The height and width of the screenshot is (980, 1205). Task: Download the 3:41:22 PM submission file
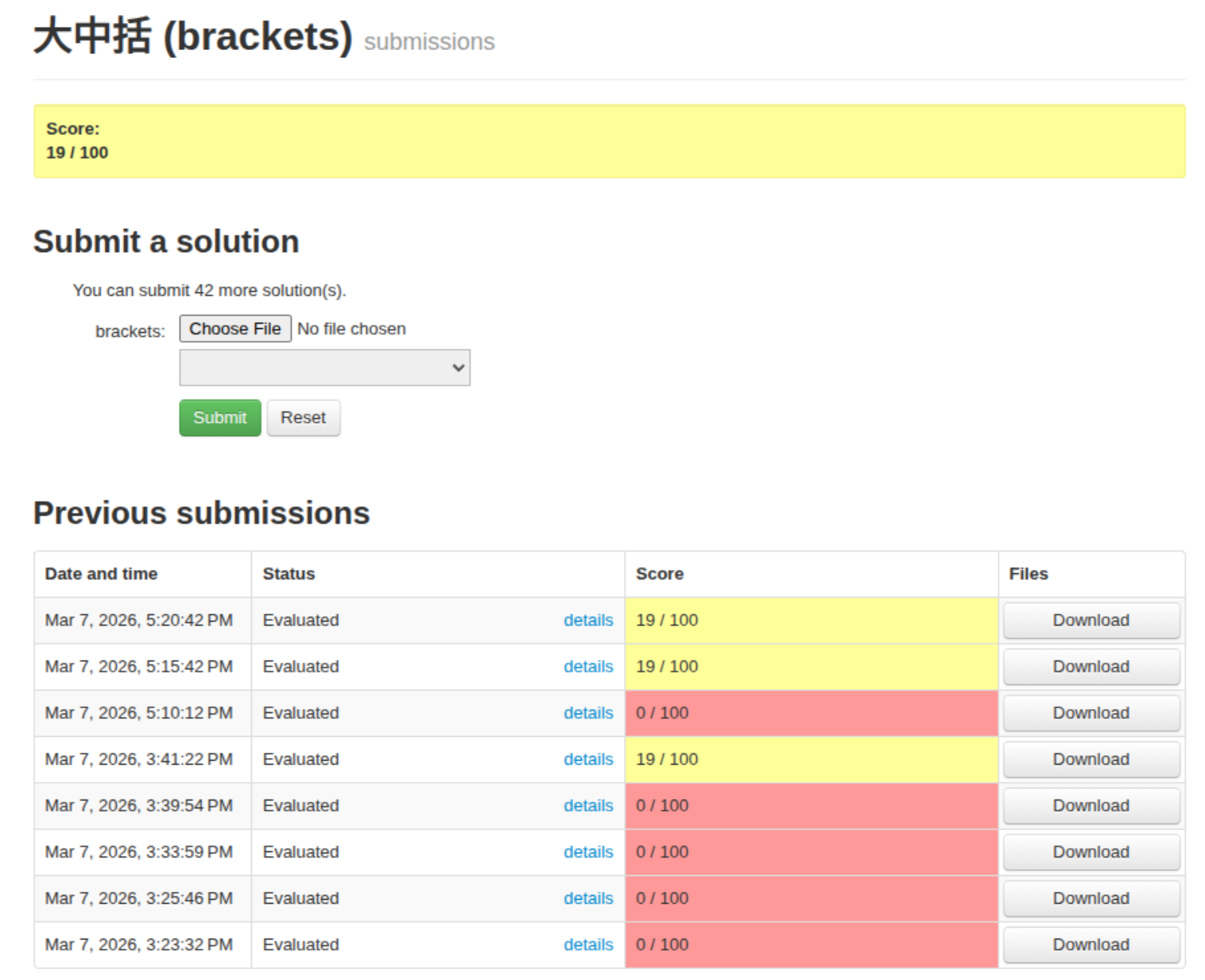[1091, 760]
